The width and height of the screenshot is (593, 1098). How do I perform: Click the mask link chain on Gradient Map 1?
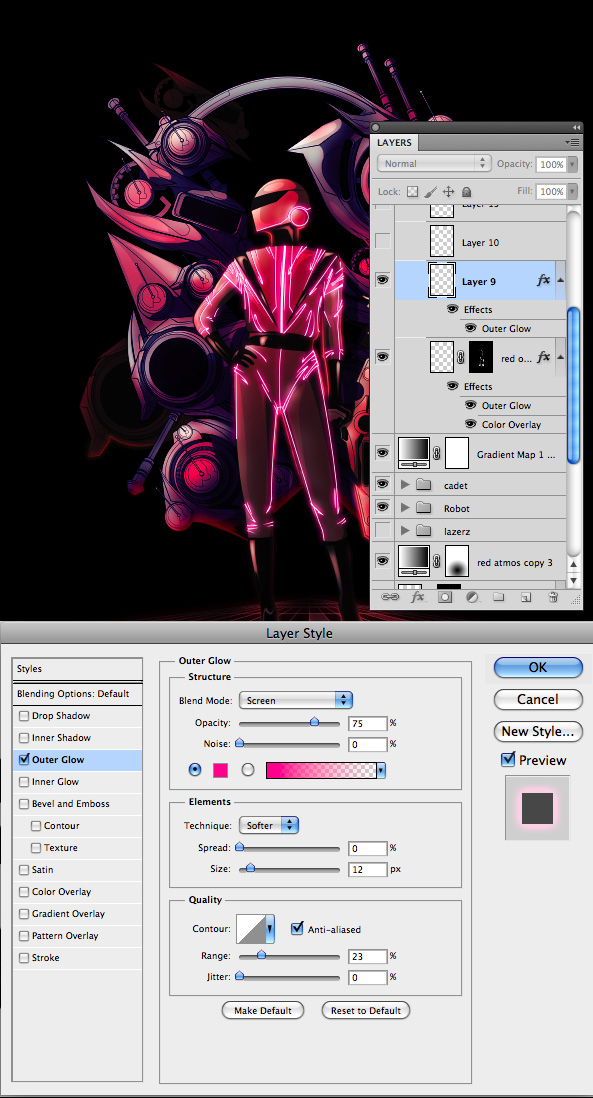(437, 454)
